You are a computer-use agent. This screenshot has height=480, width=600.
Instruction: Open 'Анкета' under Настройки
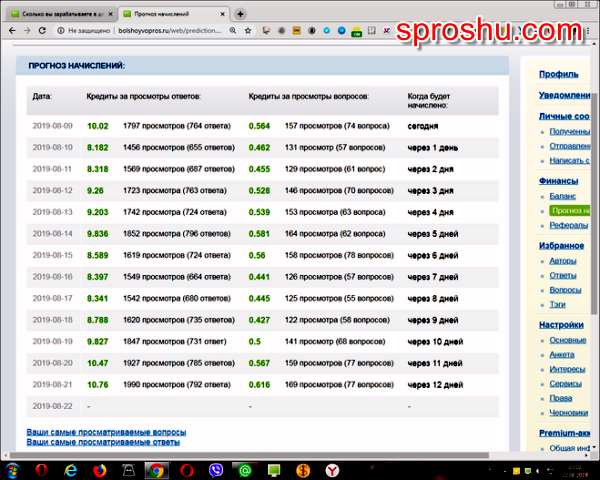[x=563, y=354]
